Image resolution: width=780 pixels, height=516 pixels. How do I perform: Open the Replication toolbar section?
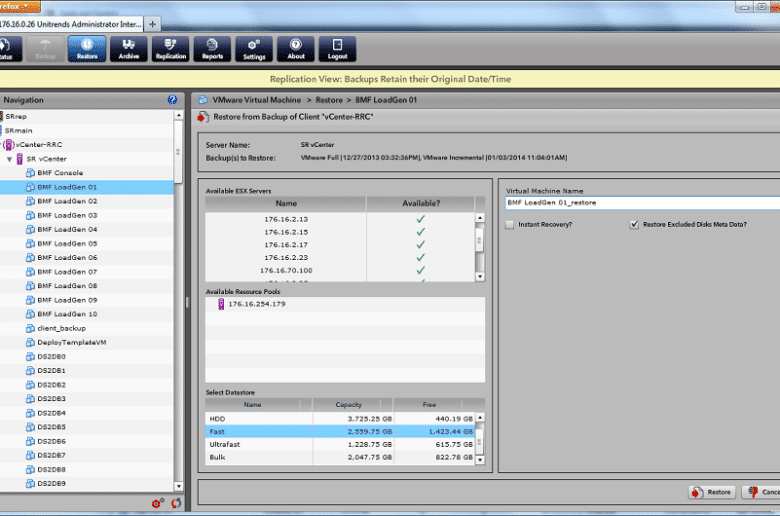[171, 49]
